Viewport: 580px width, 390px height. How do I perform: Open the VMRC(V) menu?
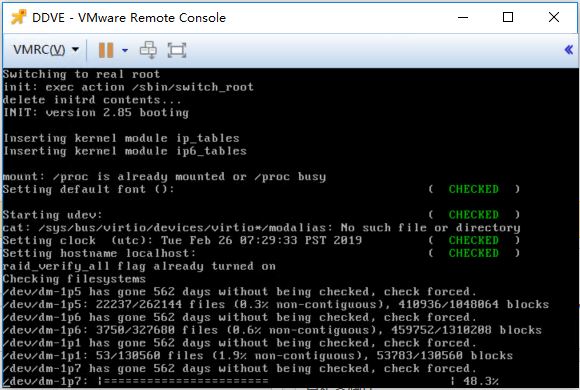click(46, 50)
